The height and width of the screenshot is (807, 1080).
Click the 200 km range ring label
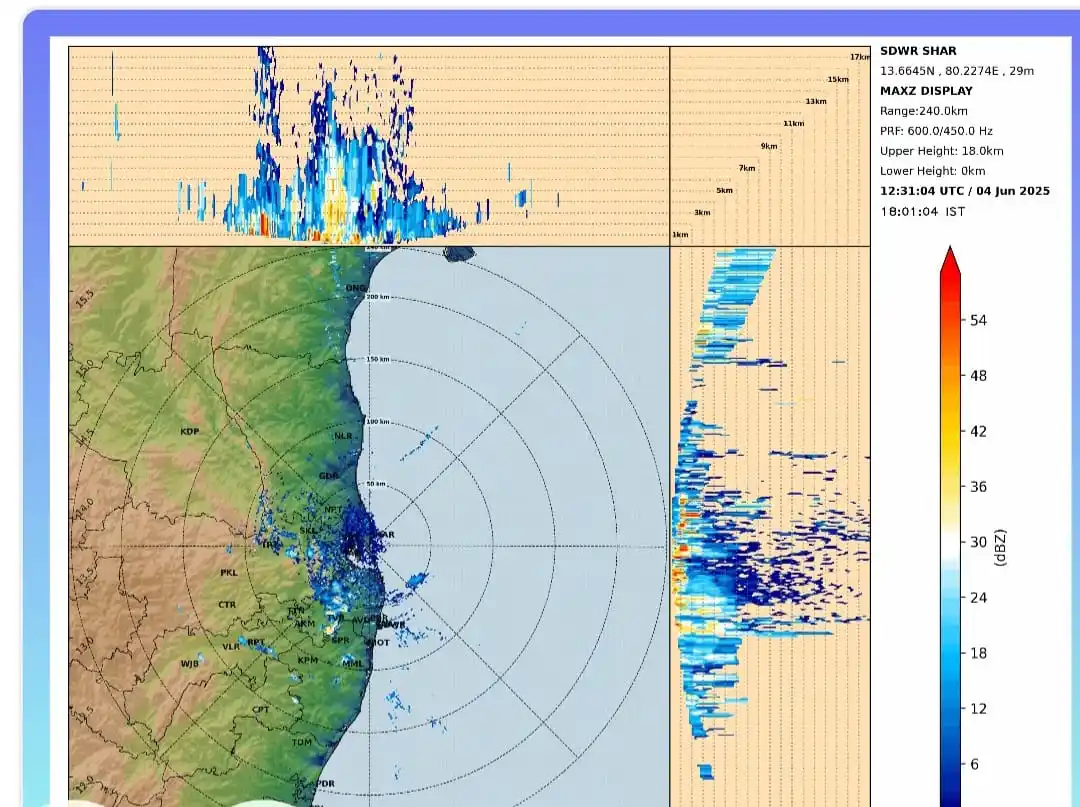point(377,297)
